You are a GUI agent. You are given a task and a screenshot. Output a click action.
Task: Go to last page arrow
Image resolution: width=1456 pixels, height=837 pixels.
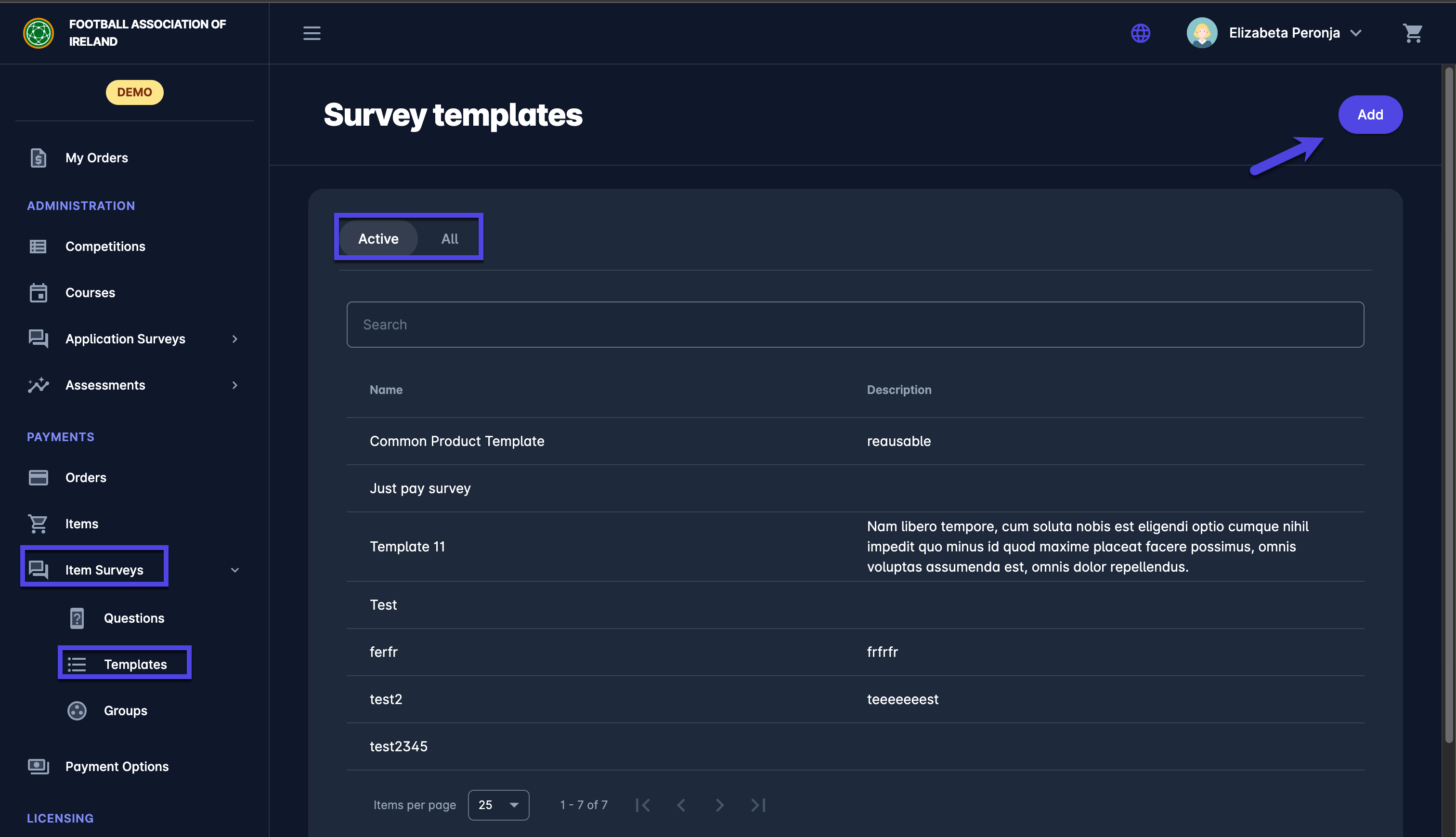[x=758, y=805]
